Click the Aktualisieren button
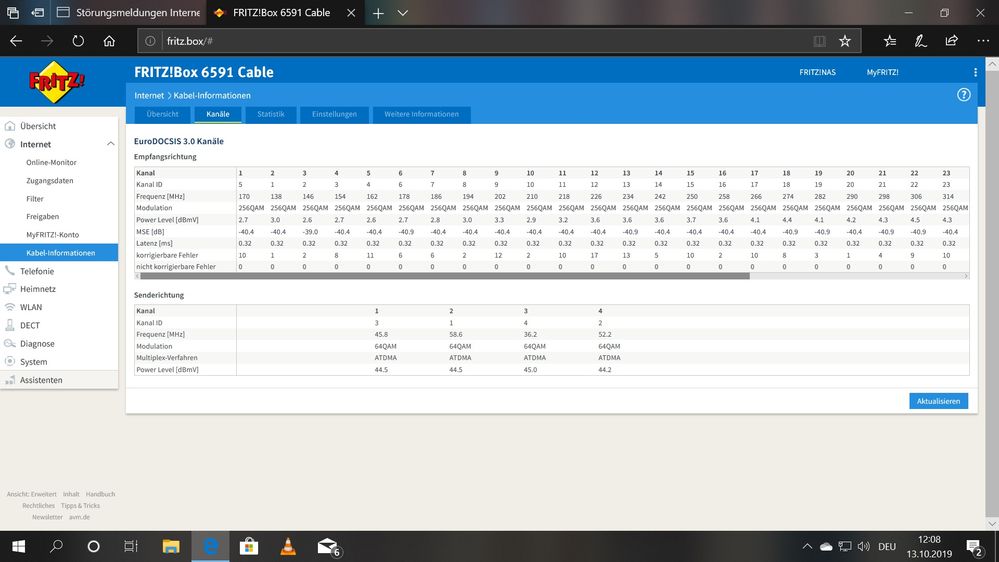 pos(938,401)
